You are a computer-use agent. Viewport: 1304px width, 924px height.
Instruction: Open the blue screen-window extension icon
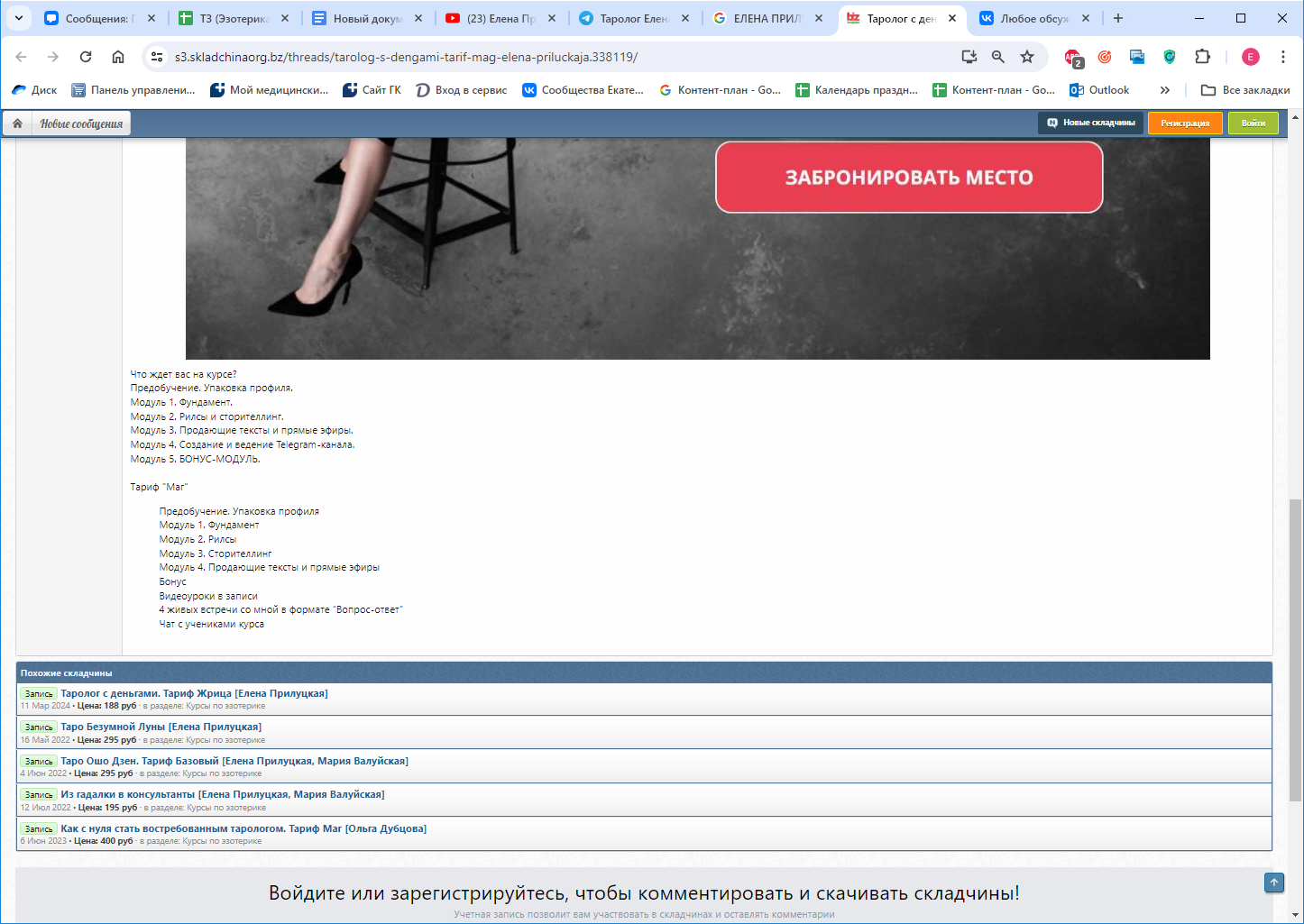click(x=1137, y=57)
